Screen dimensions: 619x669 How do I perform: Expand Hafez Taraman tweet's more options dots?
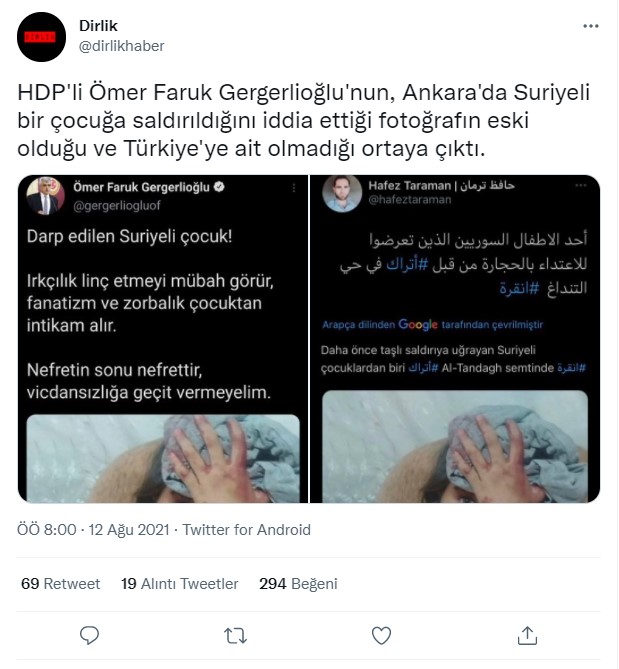click(x=581, y=185)
